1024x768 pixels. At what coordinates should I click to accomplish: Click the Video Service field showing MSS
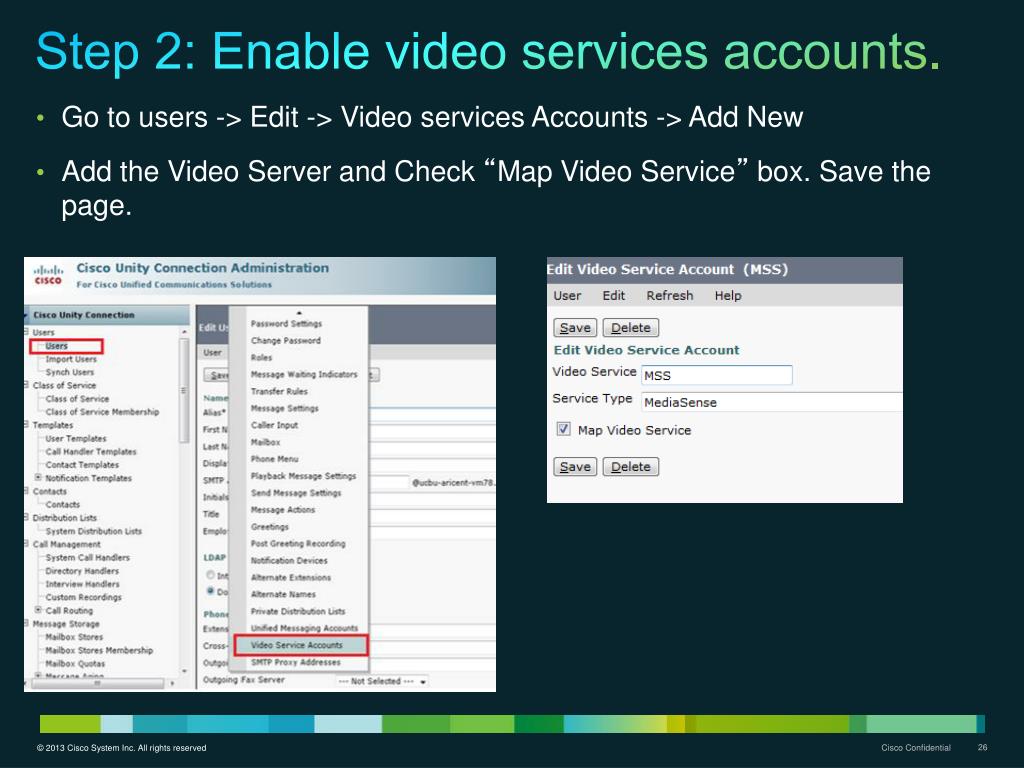pyautogui.click(x=716, y=375)
